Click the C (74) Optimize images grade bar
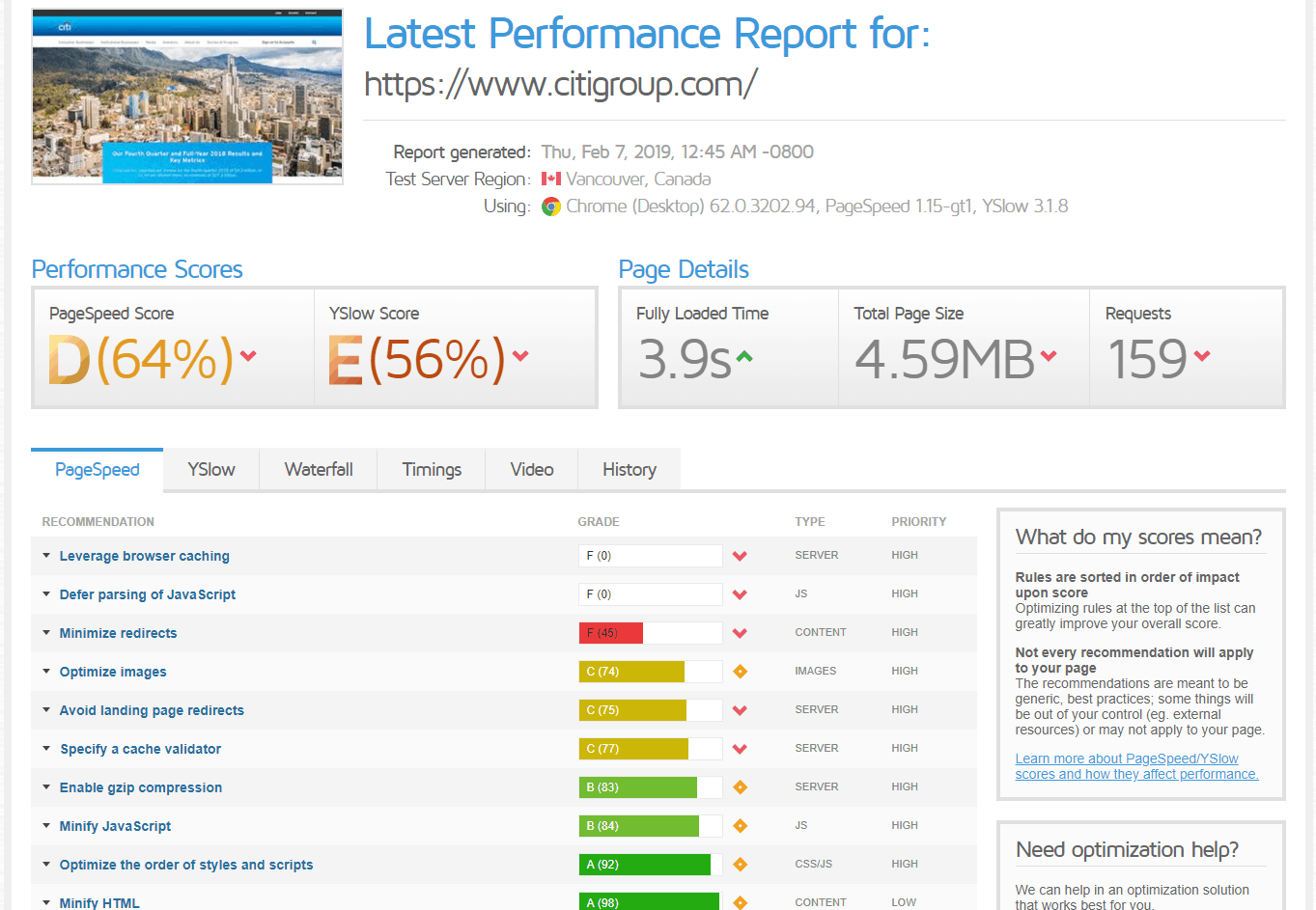Image resolution: width=1316 pixels, height=910 pixels. coord(651,672)
